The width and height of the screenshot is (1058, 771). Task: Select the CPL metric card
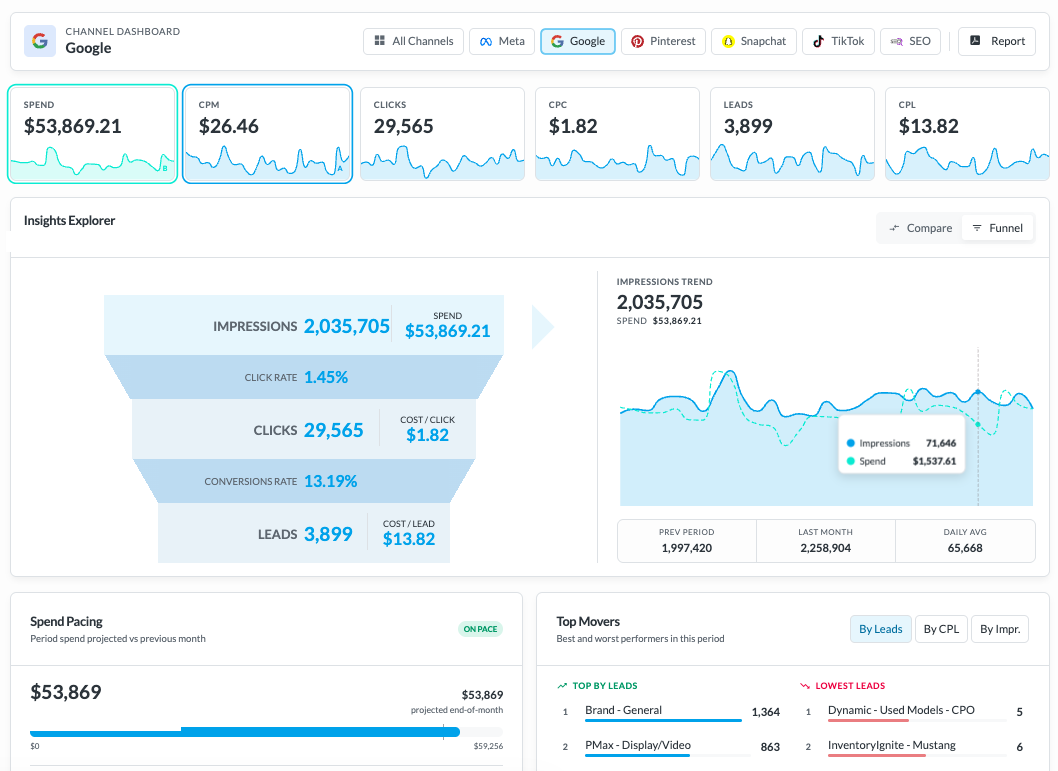[967, 134]
